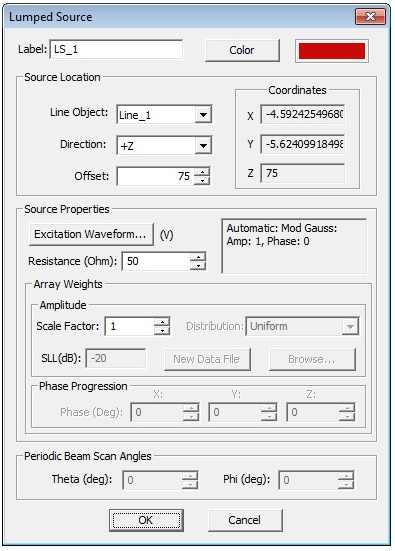Click the Scale Factor input field

click(130, 326)
